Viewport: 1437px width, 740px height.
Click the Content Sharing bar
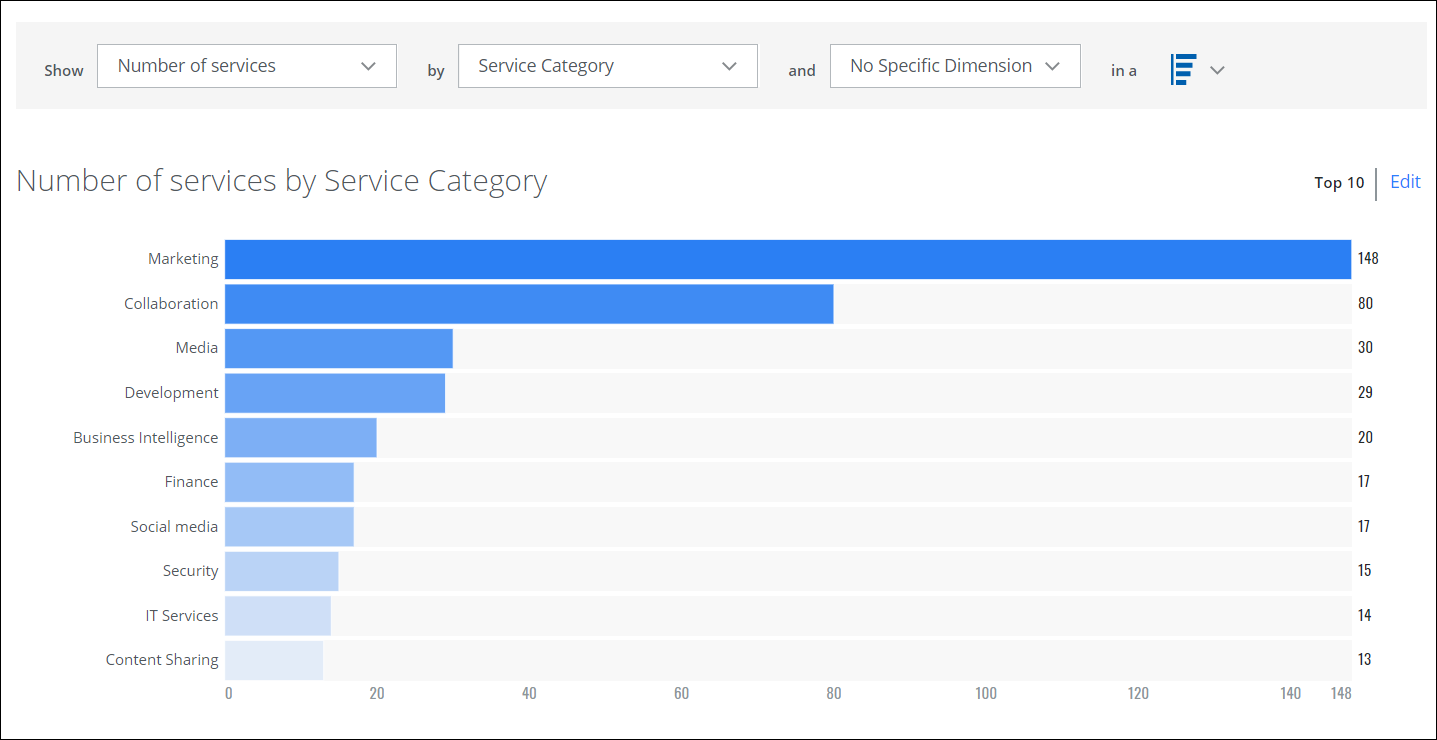point(273,660)
